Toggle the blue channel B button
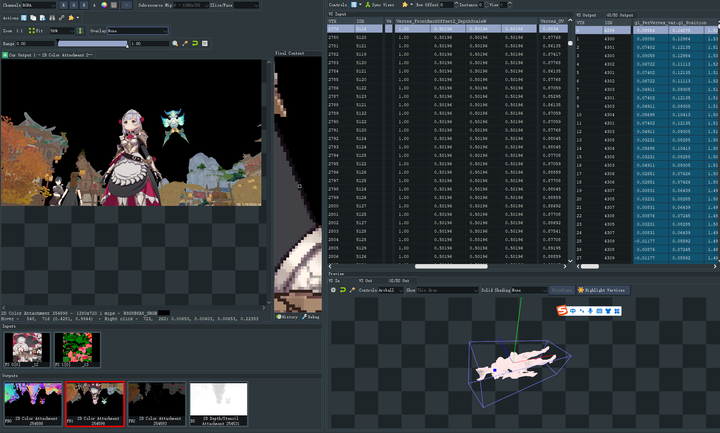Image resolution: width=720 pixels, height=433 pixels. 84,5
